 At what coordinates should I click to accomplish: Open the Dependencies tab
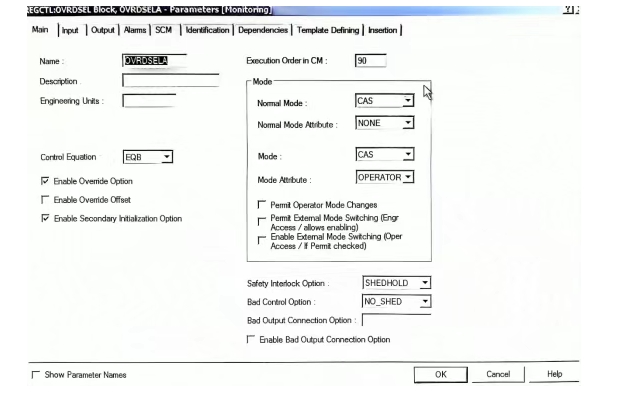[x=263, y=30]
